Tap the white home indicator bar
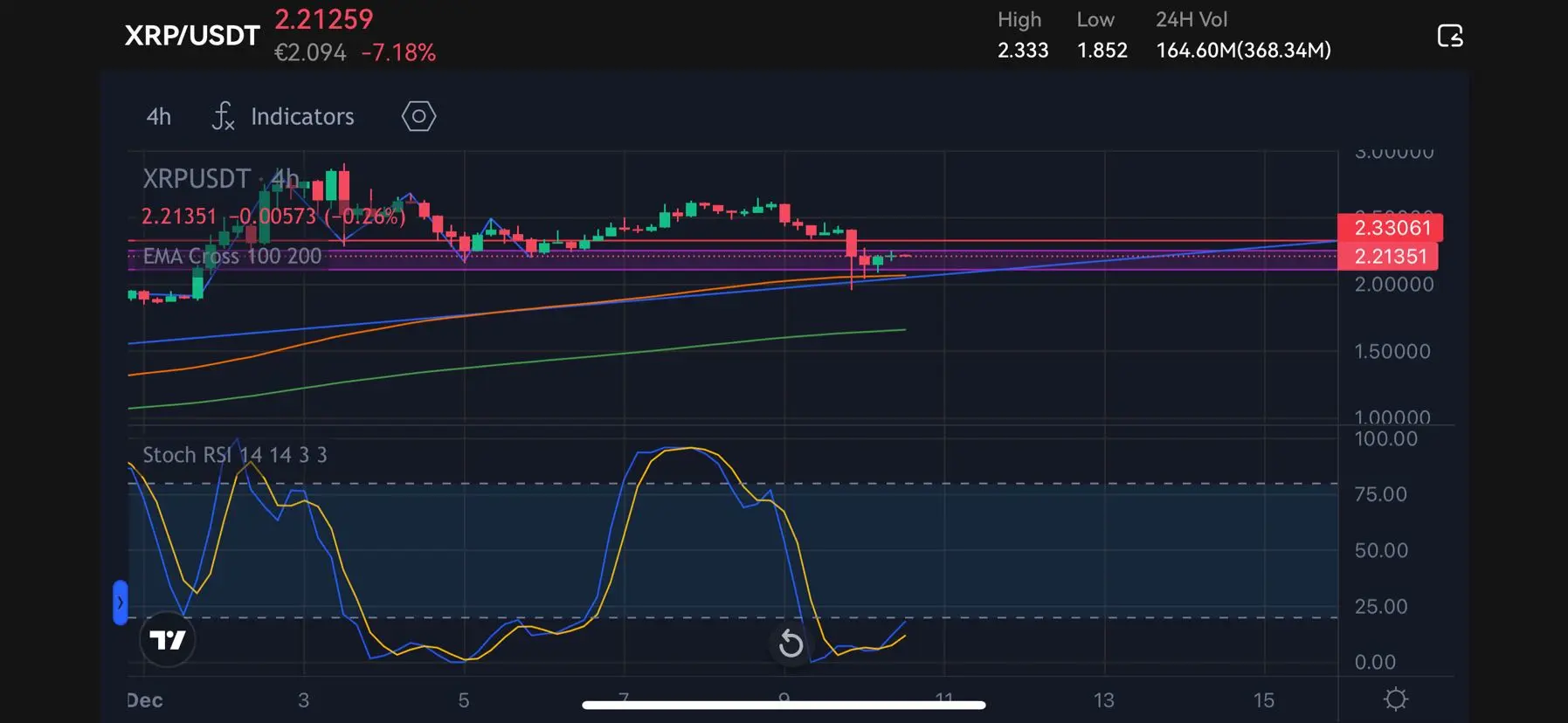1568x723 pixels. click(784, 705)
